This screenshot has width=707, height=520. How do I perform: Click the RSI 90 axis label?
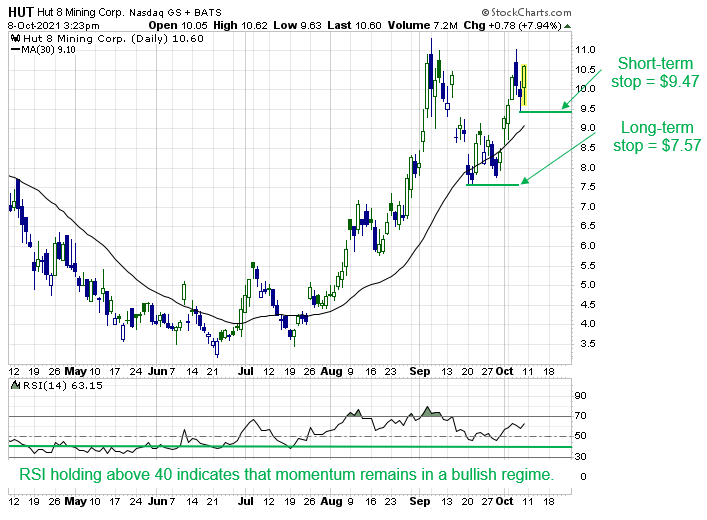click(581, 396)
